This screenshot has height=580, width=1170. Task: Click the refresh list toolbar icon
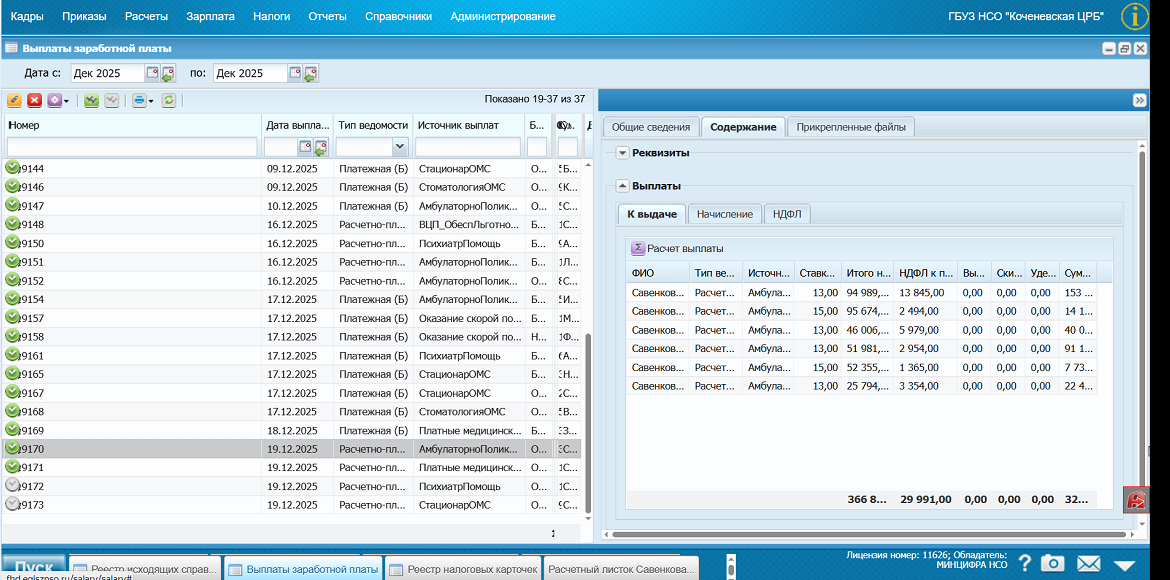(169, 100)
